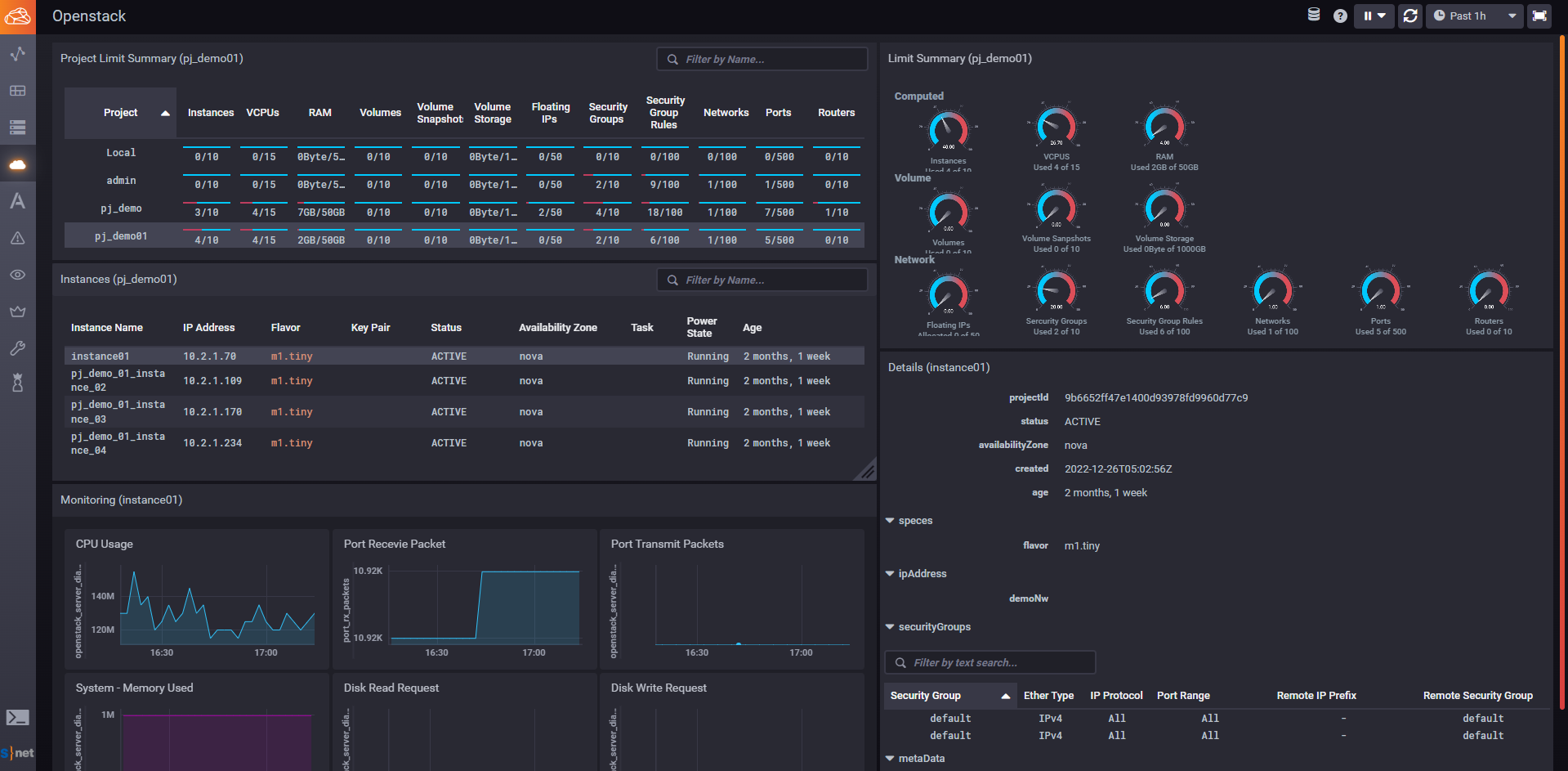This screenshot has width=1568, height=771.
Task: Click the Security Group Rules gauge
Action: tap(1164, 291)
